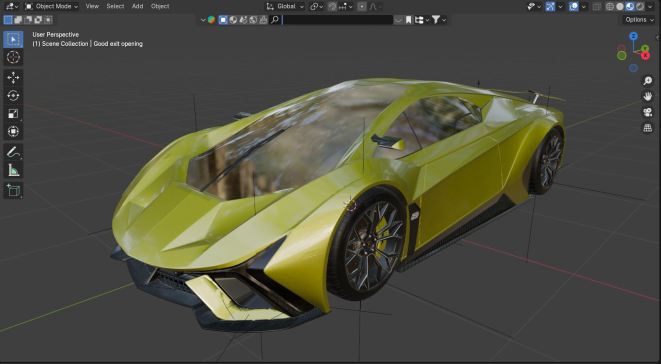Image resolution: width=661 pixels, height=364 pixels.
Task: Click the world filter icon in header
Action: pyautogui.click(x=252, y=19)
